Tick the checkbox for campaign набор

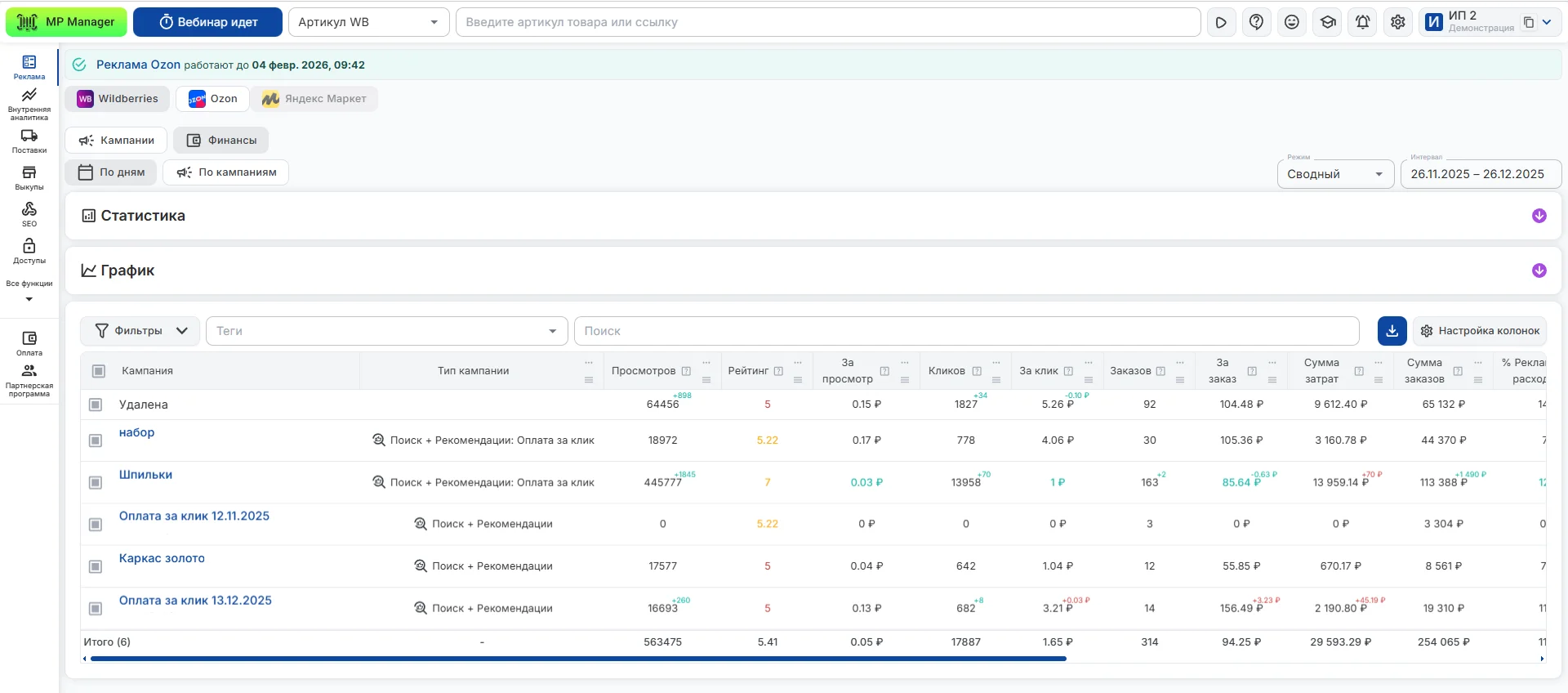[96, 441]
